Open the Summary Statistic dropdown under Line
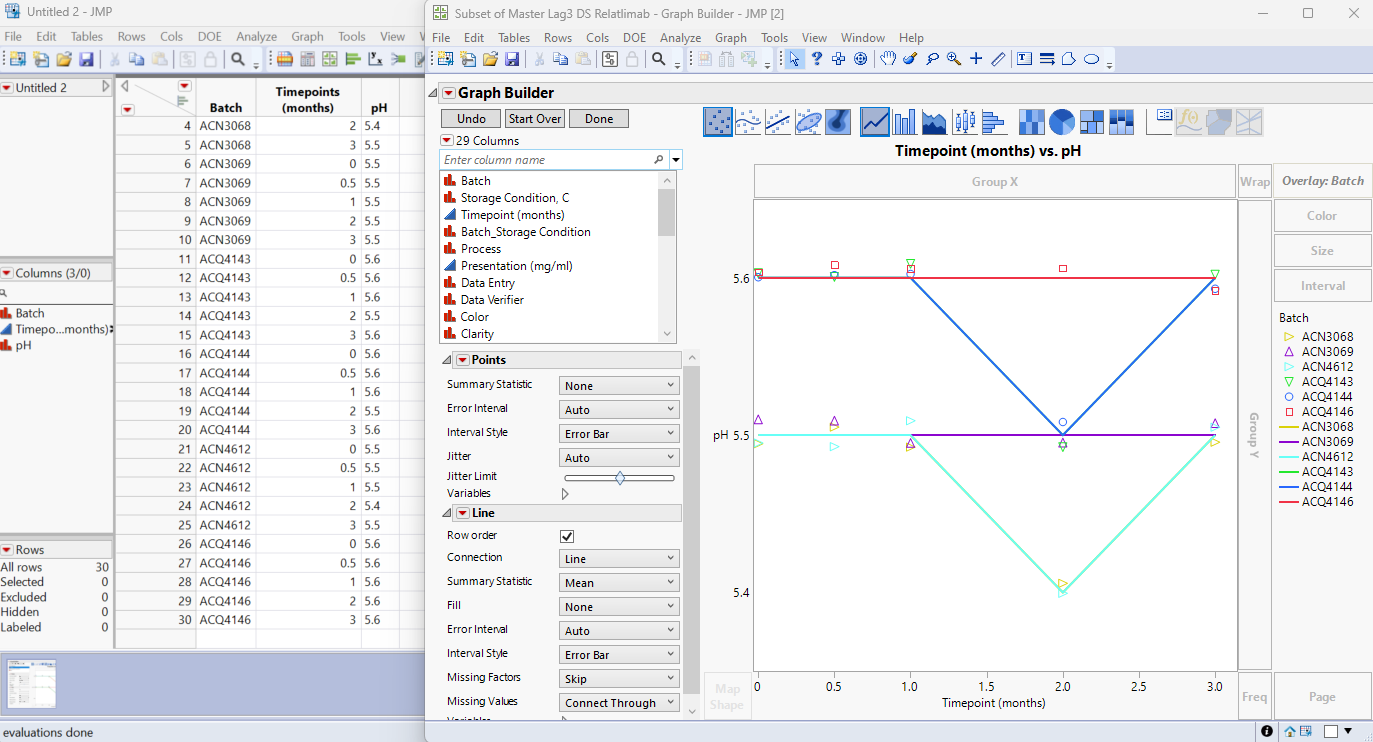Screen dimensions: 1373x742 click(618, 581)
